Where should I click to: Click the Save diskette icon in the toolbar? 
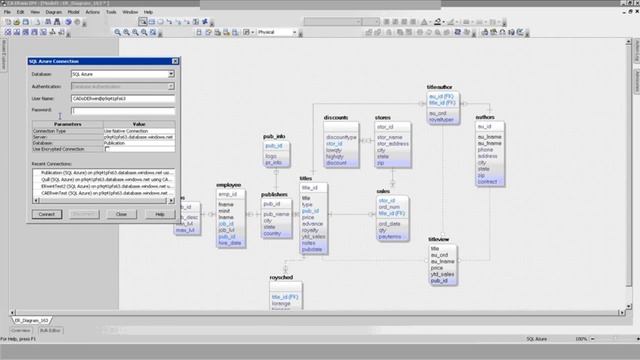coord(25,22)
